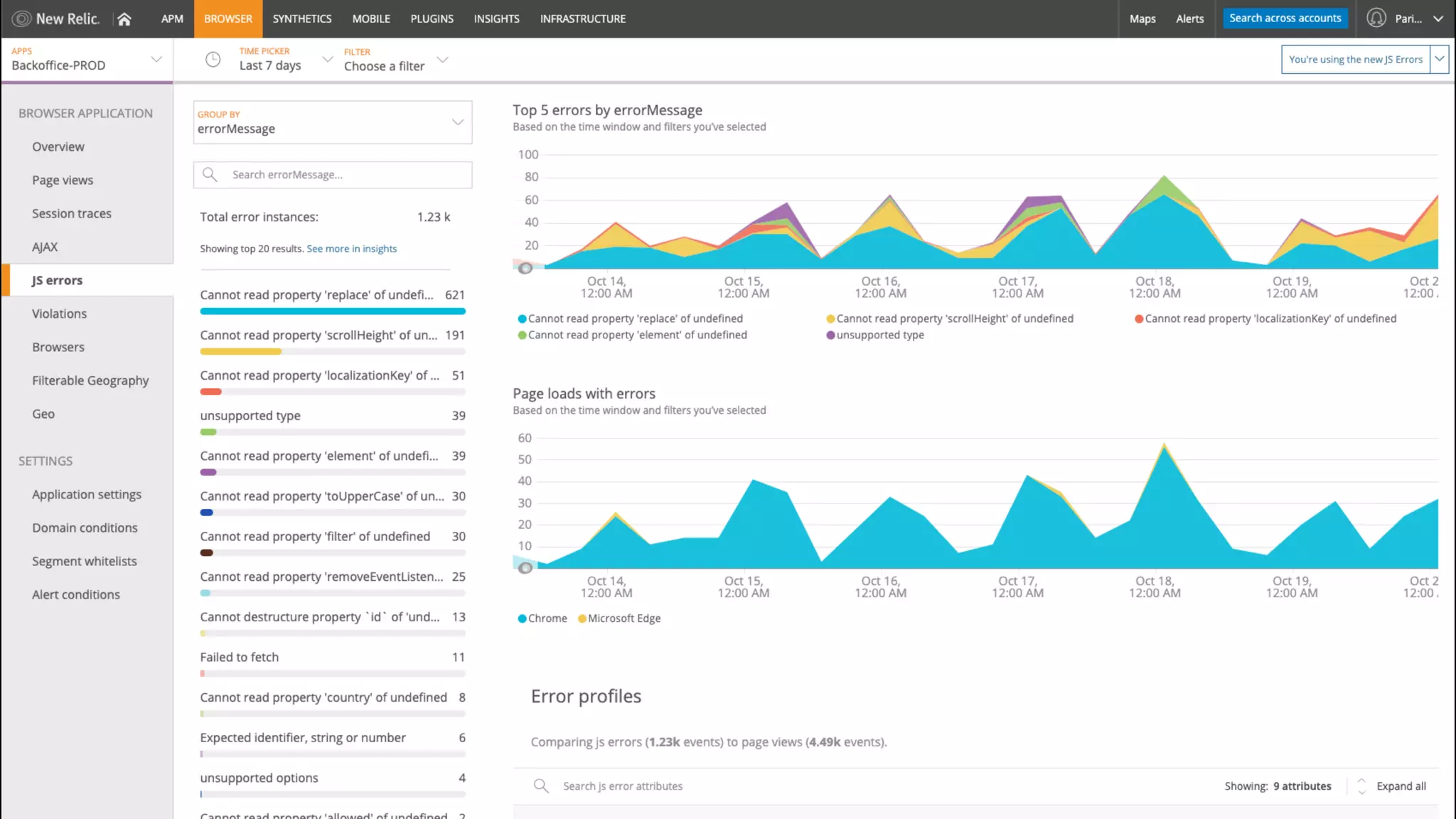This screenshot has height=819, width=1456.
Task: Toggle Microsoft Edge series in legend
Action: (x=619, y=619)
